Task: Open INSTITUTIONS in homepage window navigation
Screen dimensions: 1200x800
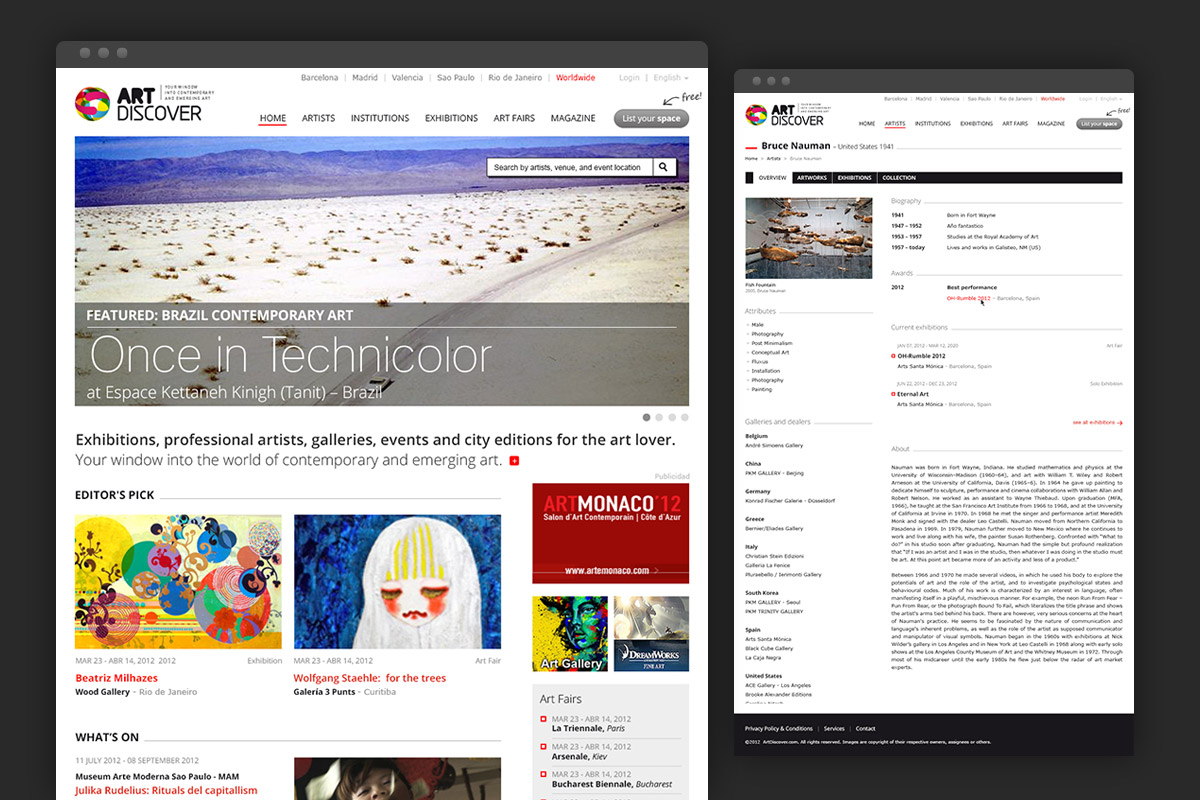Action: point(380,118)
